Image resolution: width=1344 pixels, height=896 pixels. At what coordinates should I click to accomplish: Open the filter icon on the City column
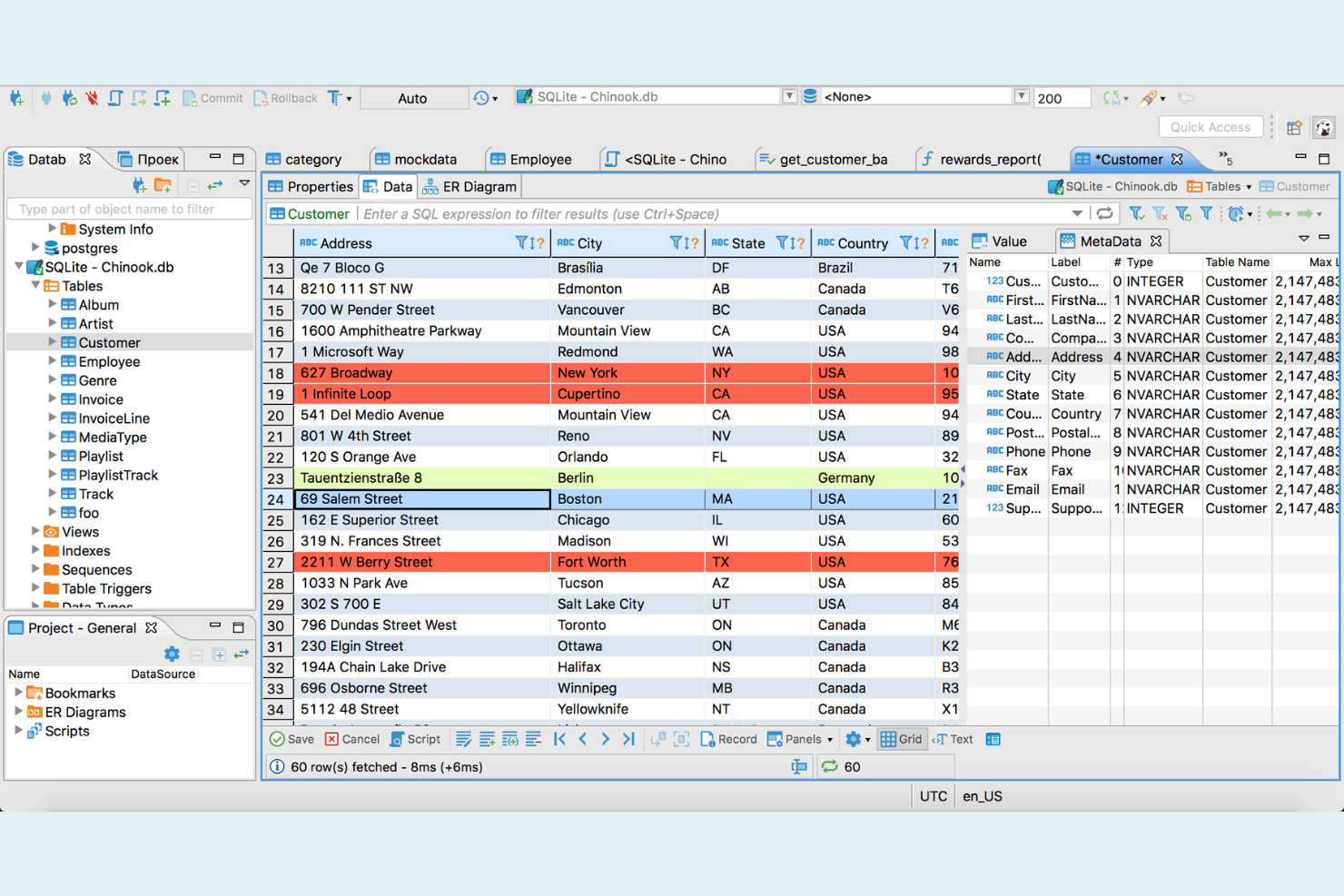coord(676,242)
